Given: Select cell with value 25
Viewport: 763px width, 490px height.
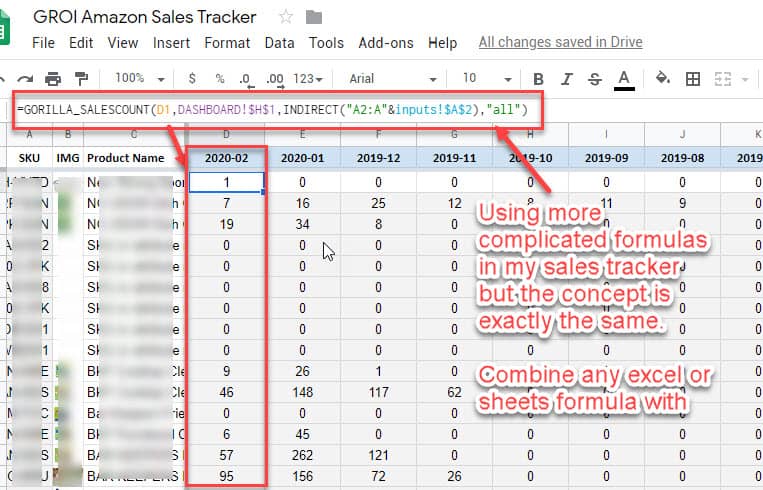Looking at the screenshot, I should [x=378, y=203].
